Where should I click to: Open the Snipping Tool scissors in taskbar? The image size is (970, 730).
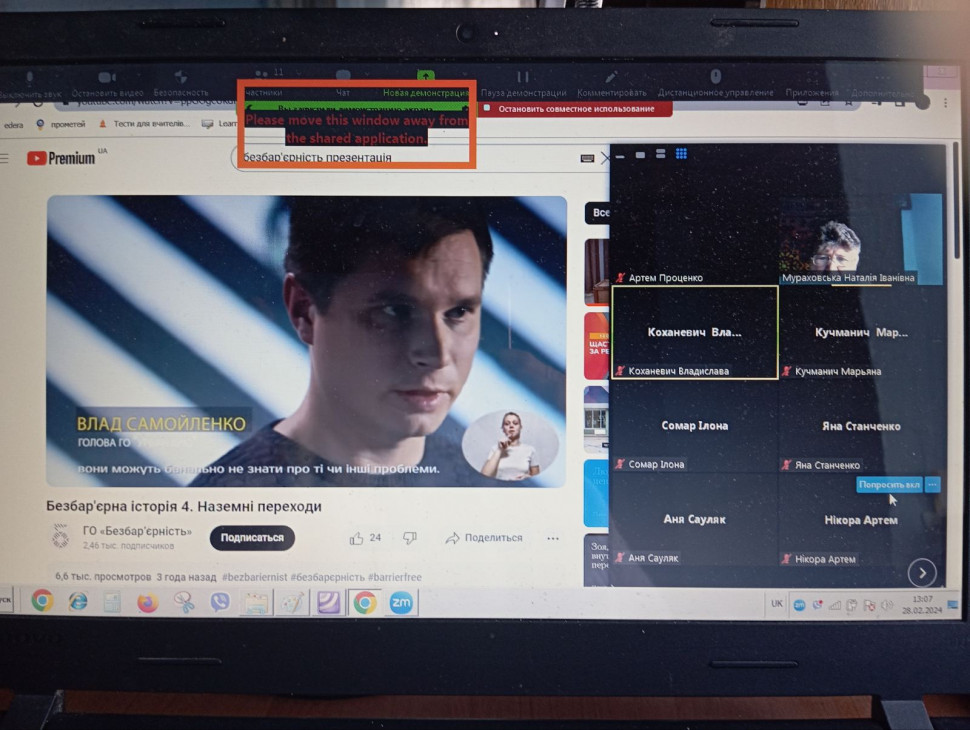point(184,603)
